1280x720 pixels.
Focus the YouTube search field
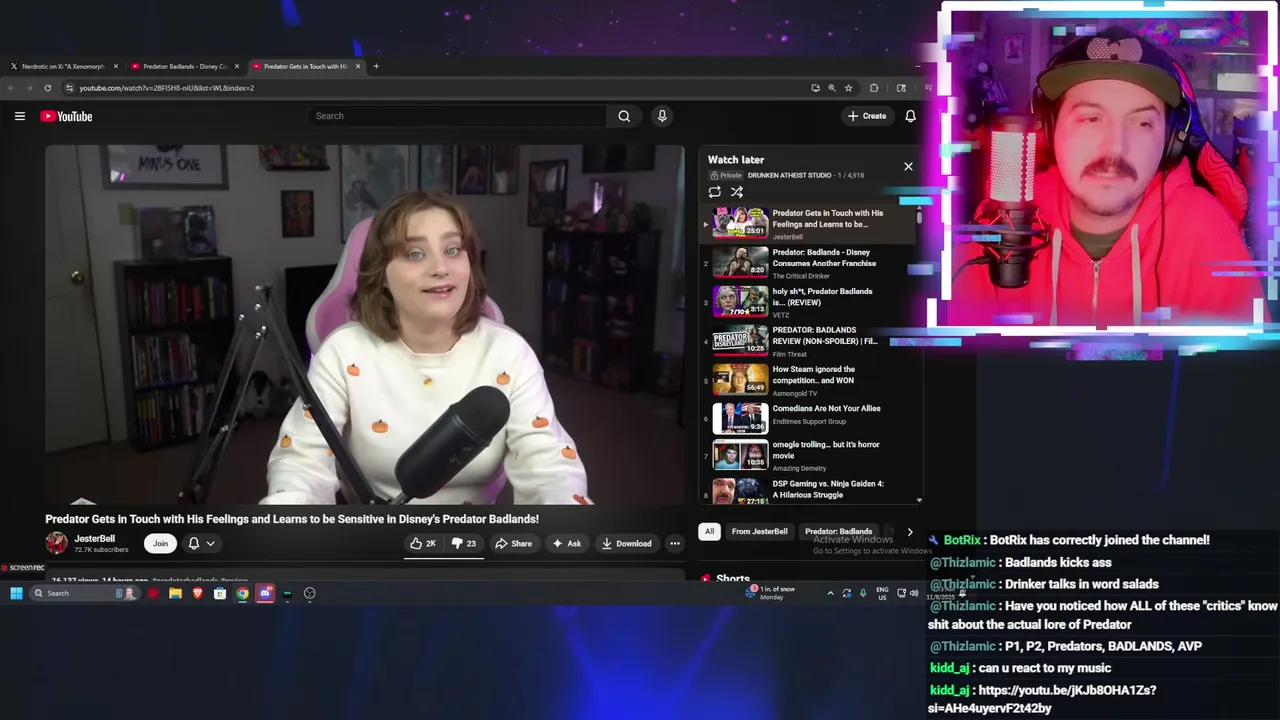point(458,116)
